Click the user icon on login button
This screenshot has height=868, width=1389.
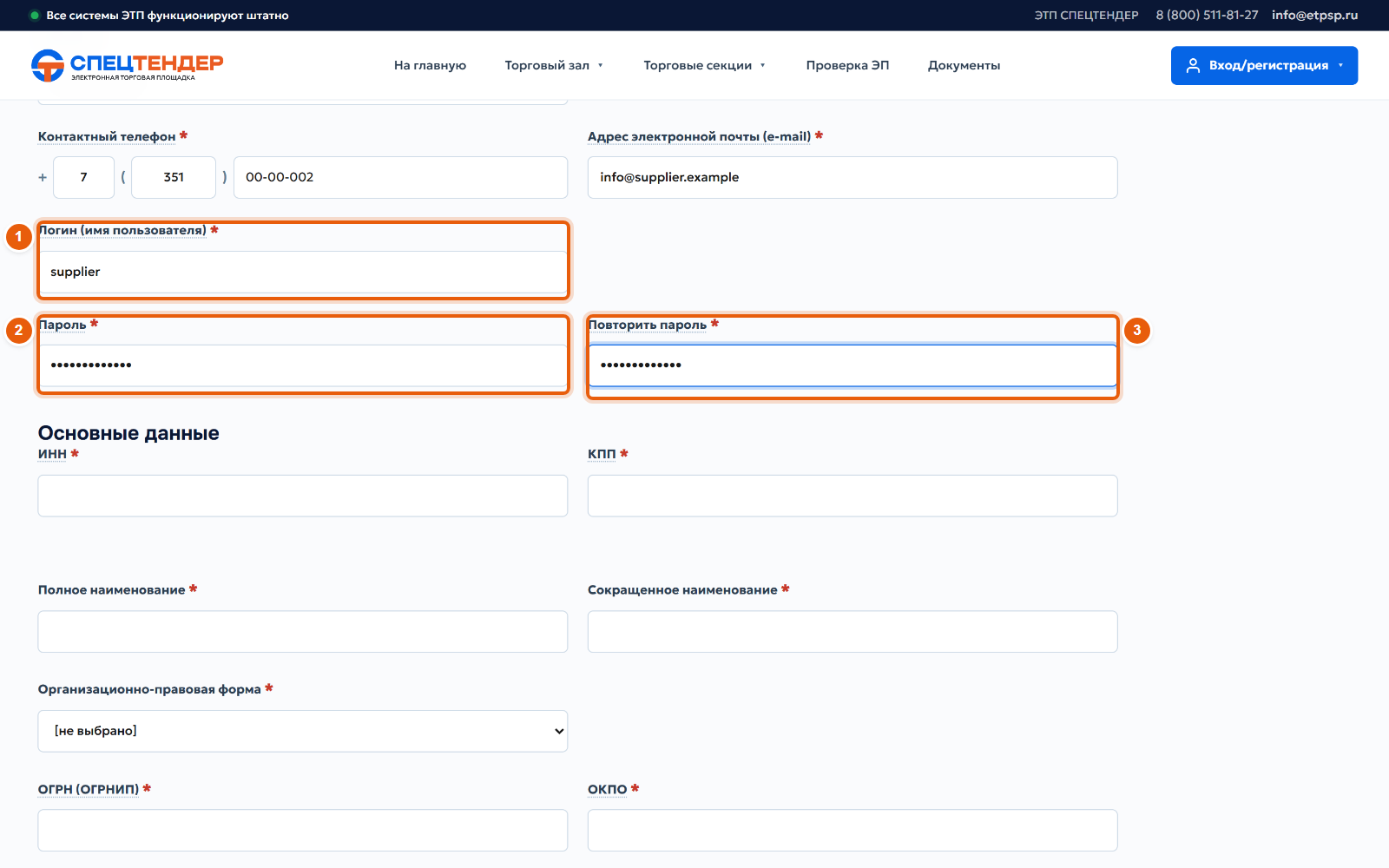(x=1193, y=66)
